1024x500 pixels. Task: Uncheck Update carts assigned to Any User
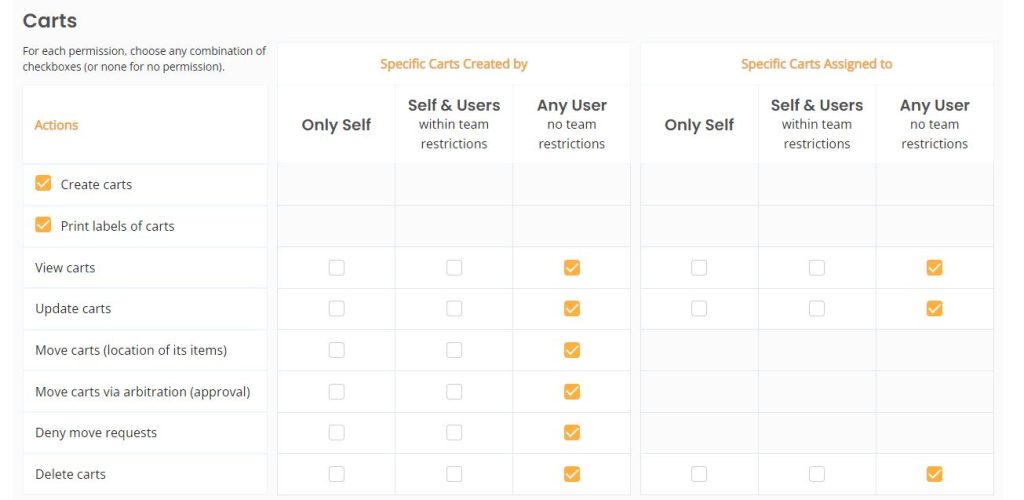pos(935,309)
